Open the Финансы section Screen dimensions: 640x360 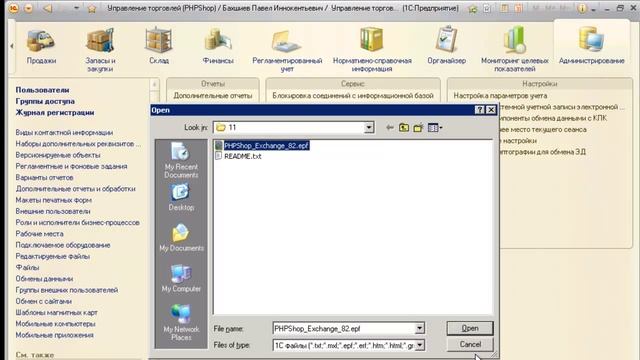218,47
